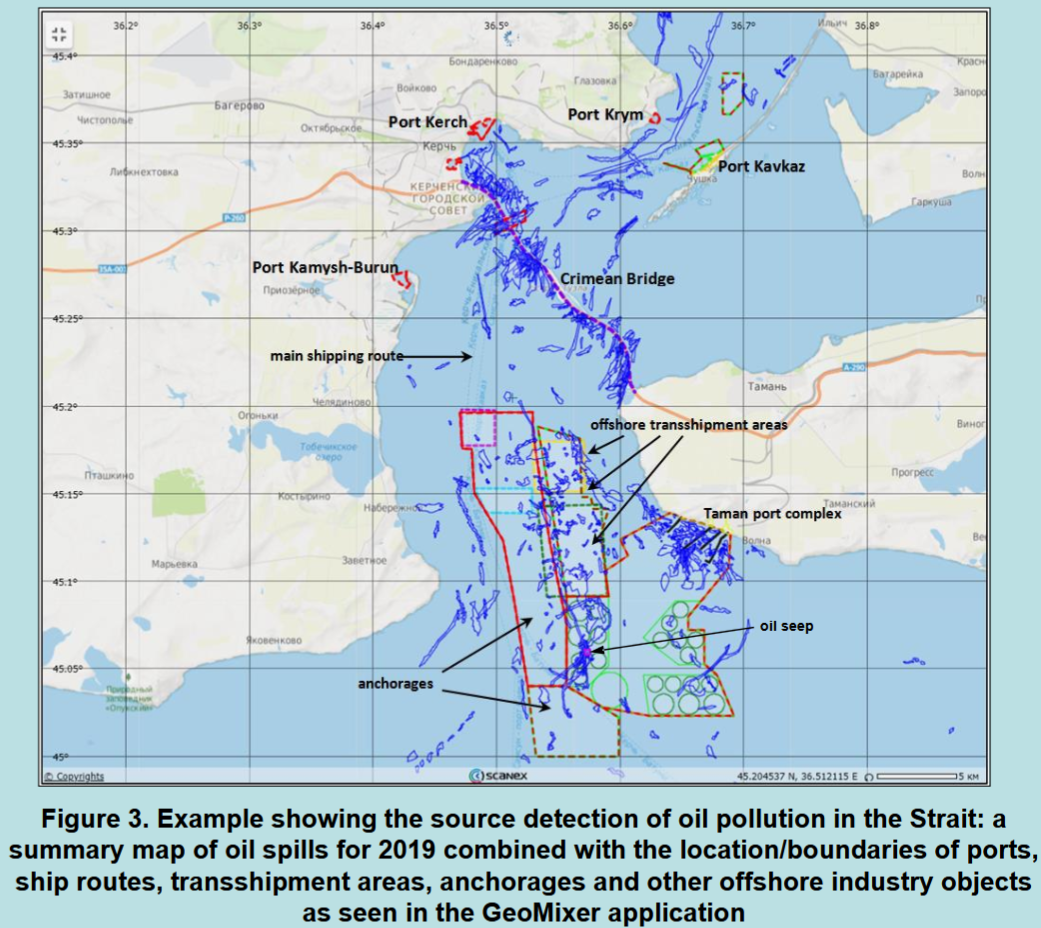Image resolution: width=1041 pixels, height=928 pixels.
Task: Click the offshore transshipment areas label
Action: 689,425
